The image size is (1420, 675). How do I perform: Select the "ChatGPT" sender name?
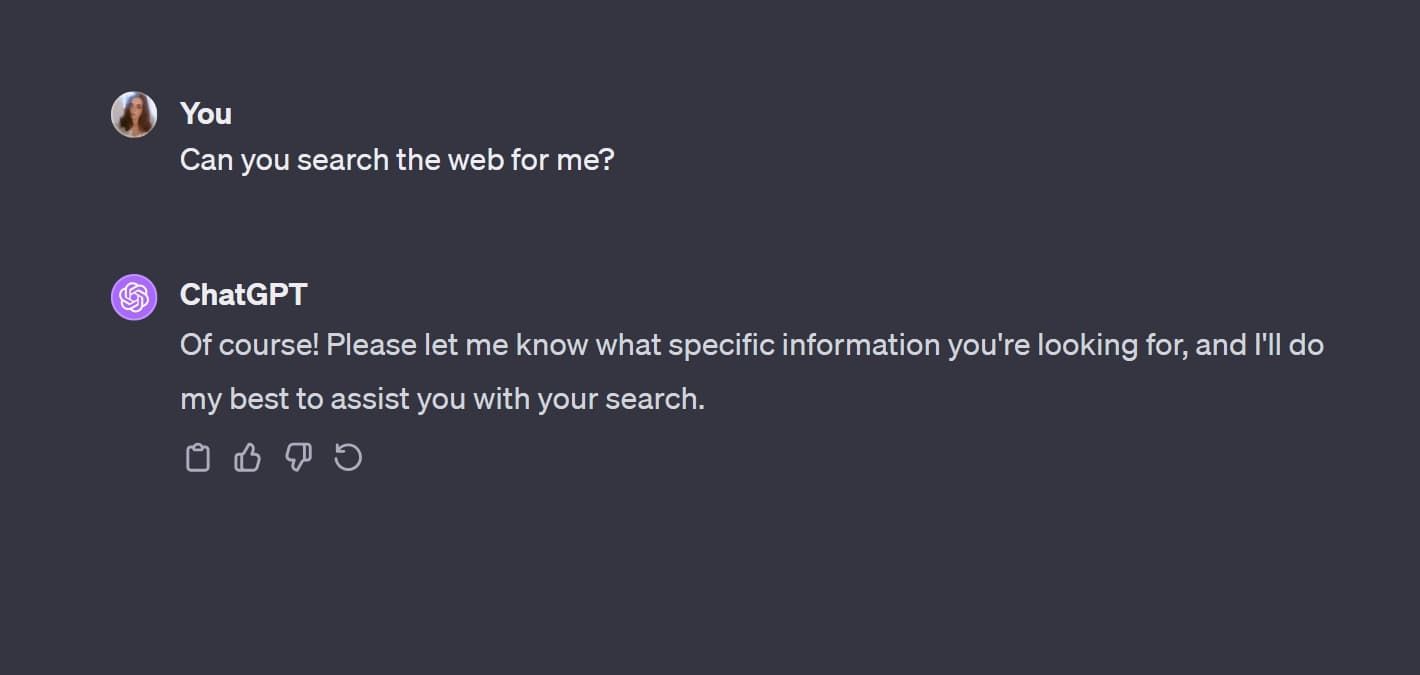click(243, 295)
